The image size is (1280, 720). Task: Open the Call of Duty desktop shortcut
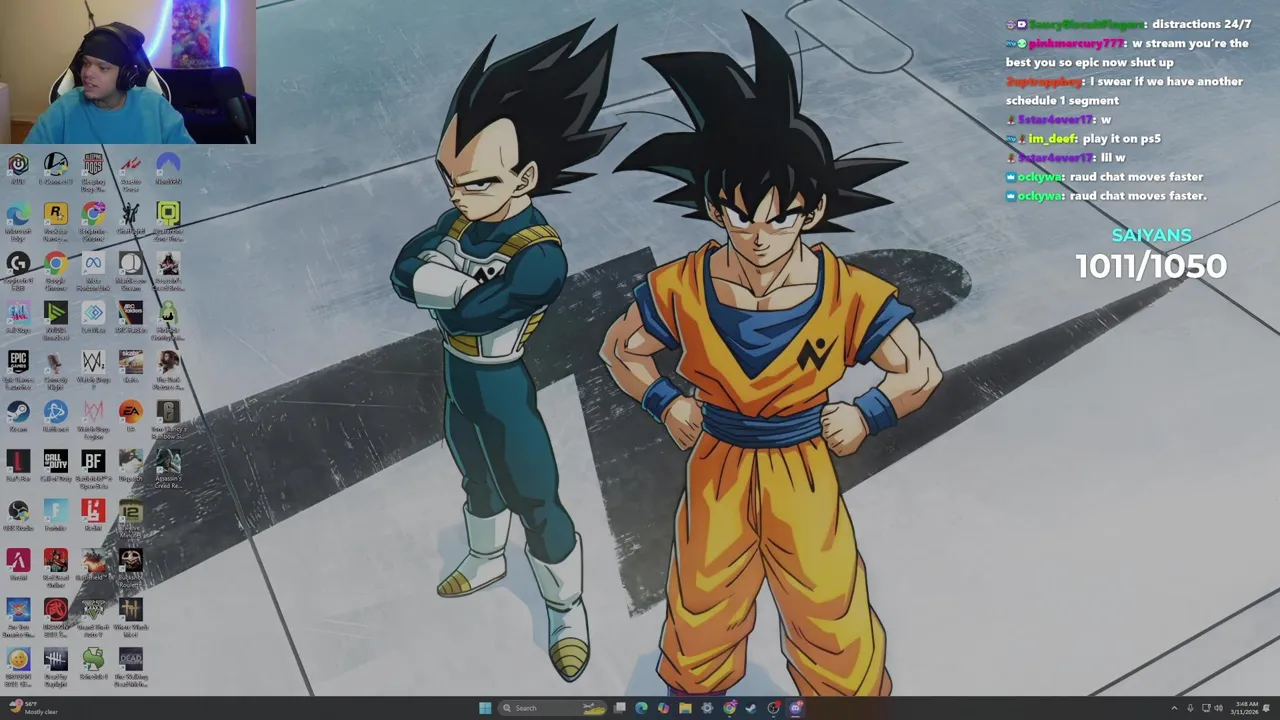pos(55,465)
